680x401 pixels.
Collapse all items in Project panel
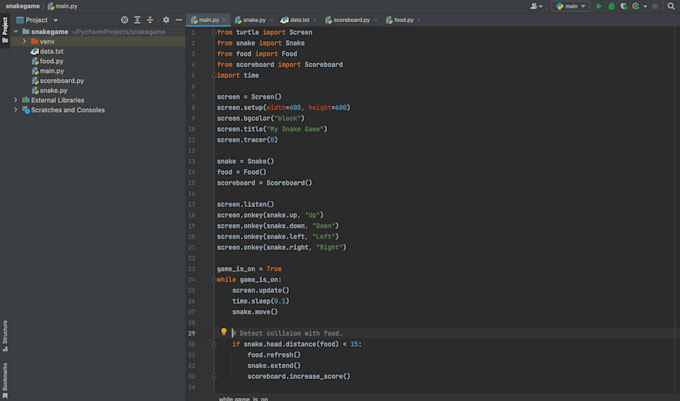pyautogui.click(x=150, y=20)
